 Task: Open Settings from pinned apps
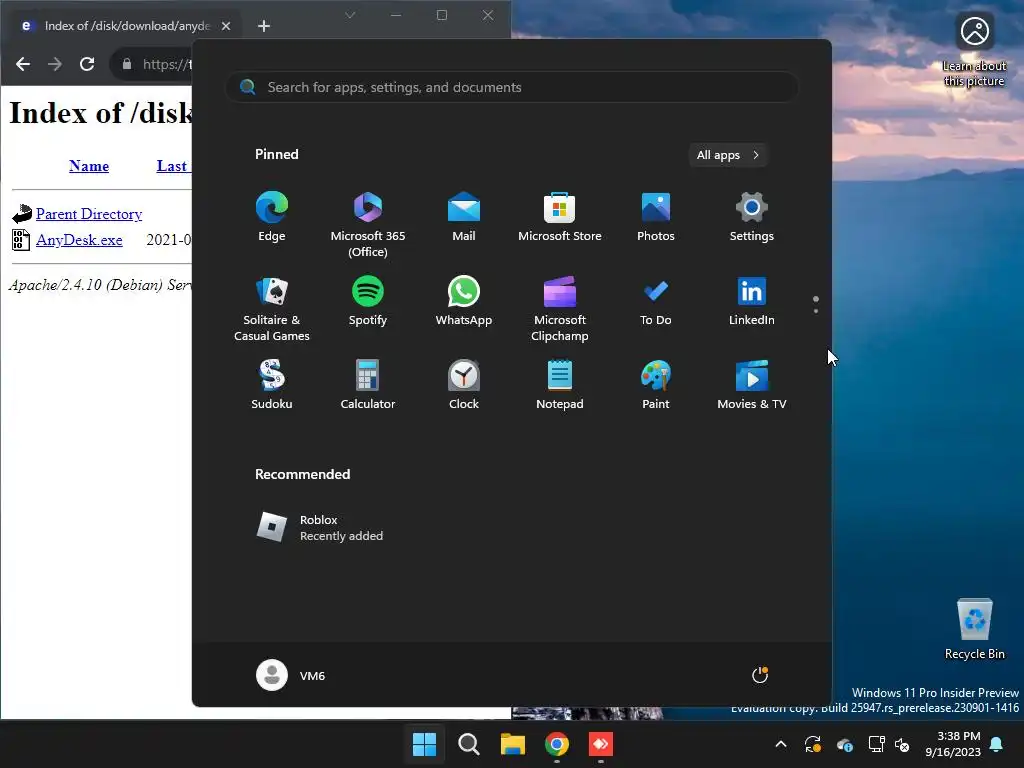752,216
